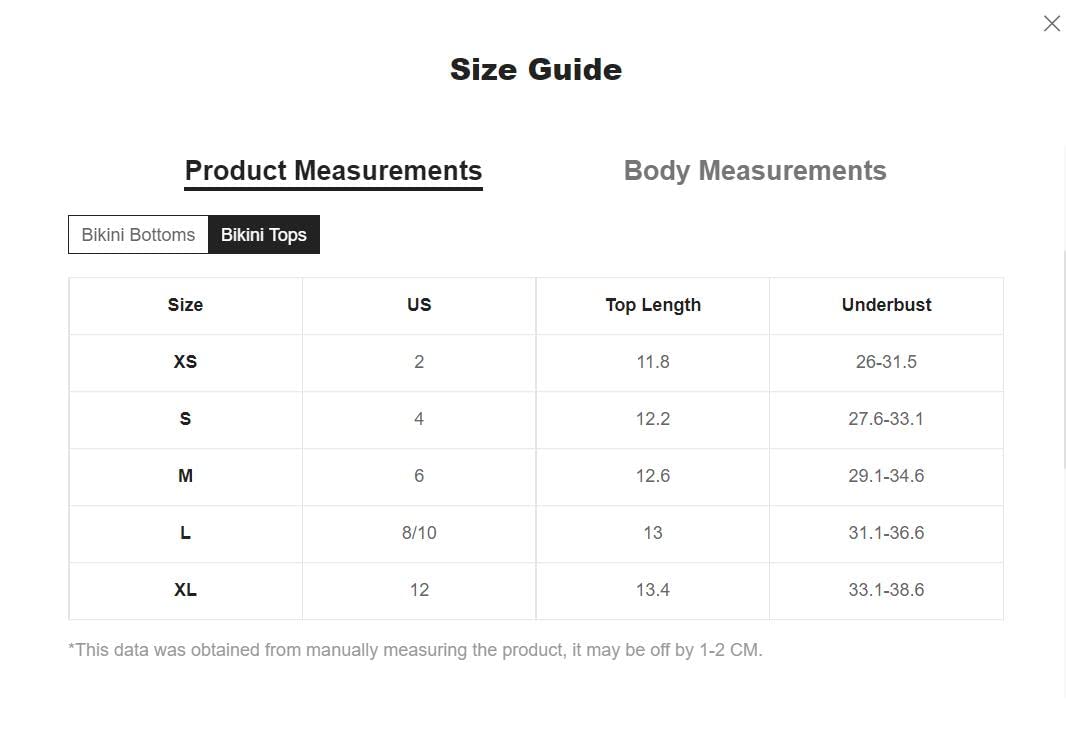Select the S size row label

click(185, 419)
